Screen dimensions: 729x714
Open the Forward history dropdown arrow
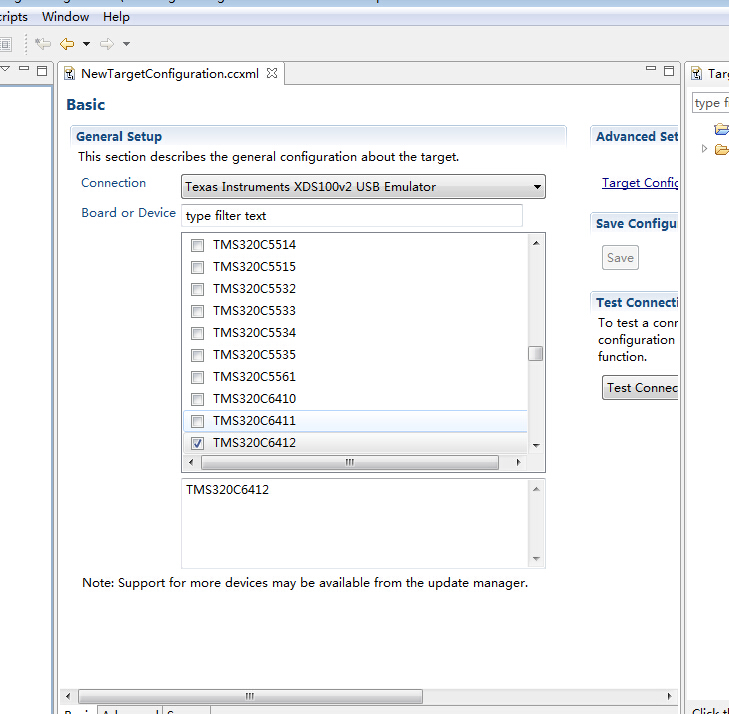126,44
